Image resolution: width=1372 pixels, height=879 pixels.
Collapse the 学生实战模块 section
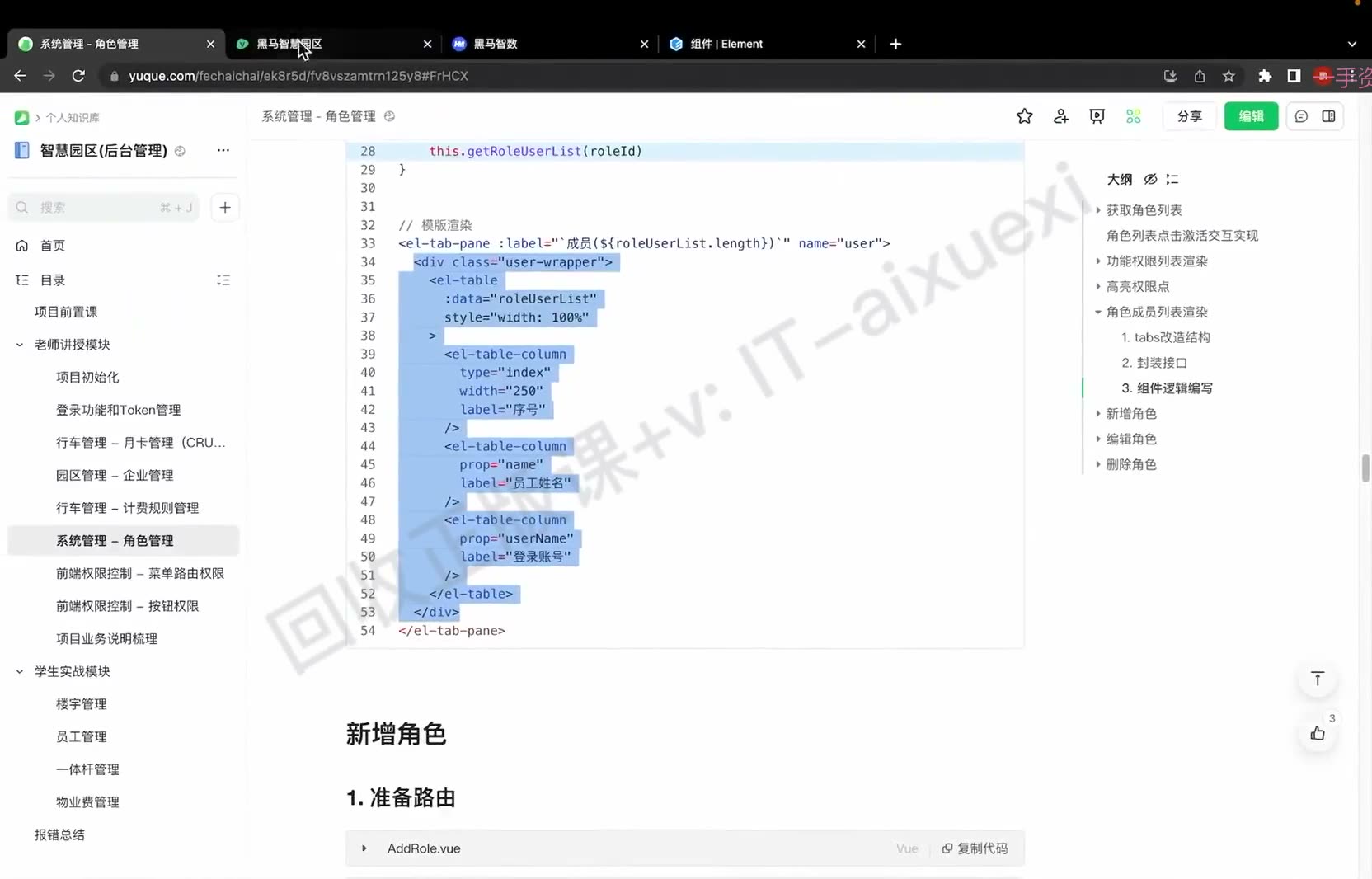point(20,671)
